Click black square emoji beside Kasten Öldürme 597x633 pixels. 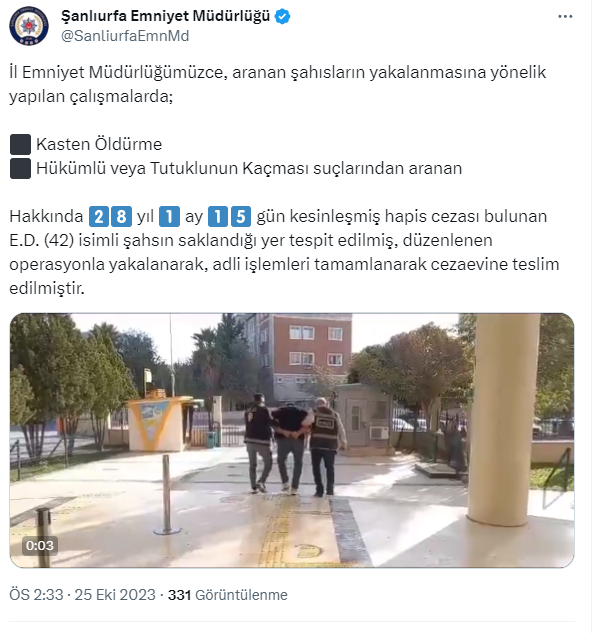pyautogui.click(x=21, y=145)
